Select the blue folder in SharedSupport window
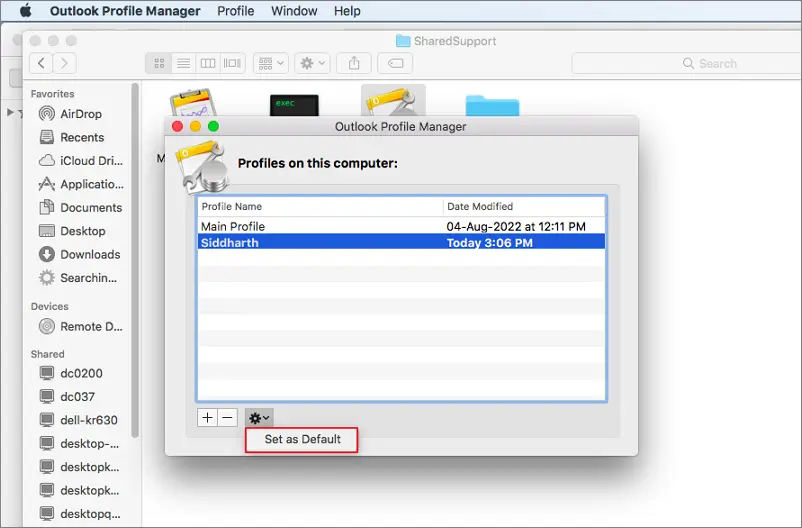The image size is (802, 528). [x=492, y=106]
